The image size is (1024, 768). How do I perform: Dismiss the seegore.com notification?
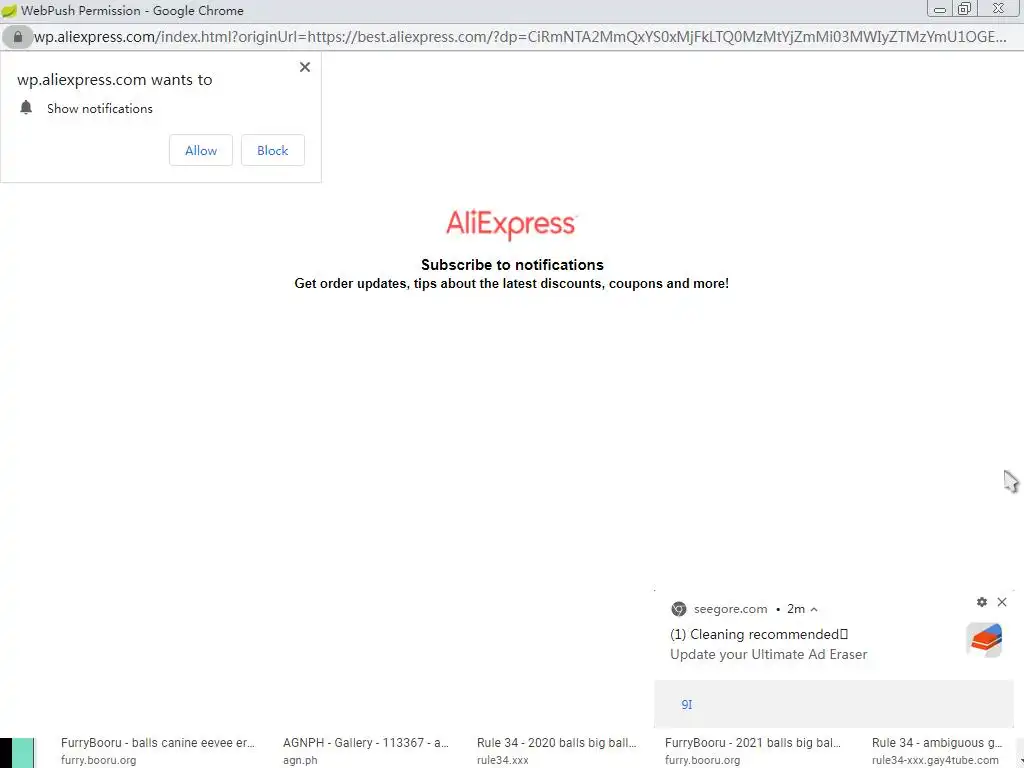pyautogui.click(x=1002, y=602)
